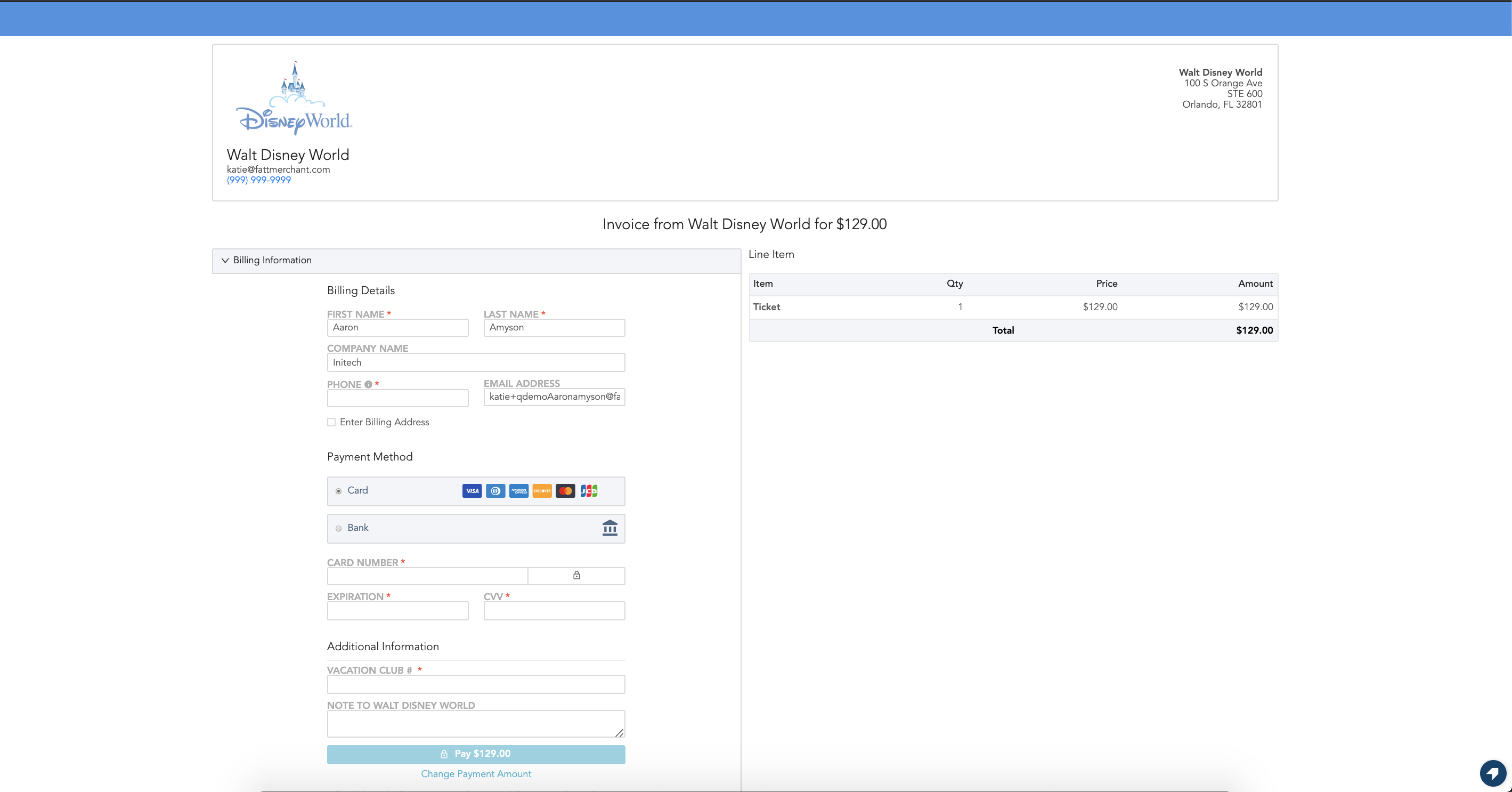Screen dimensions: 1512x792
Task: Open the chat bubble widget
Action: click(1493, 773)
